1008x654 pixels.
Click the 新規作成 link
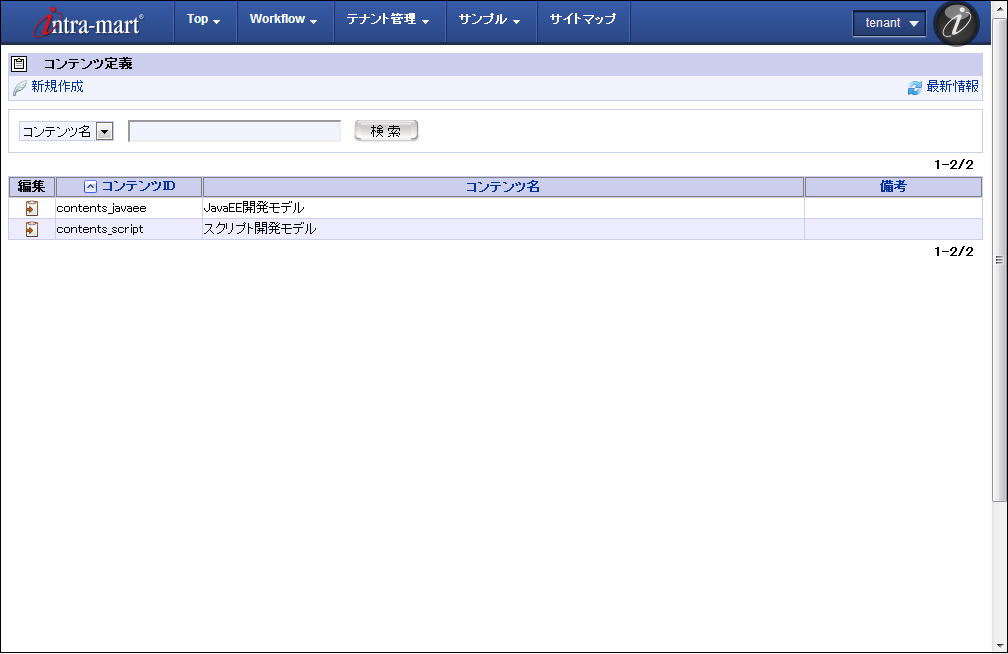(x=57, y=87)
